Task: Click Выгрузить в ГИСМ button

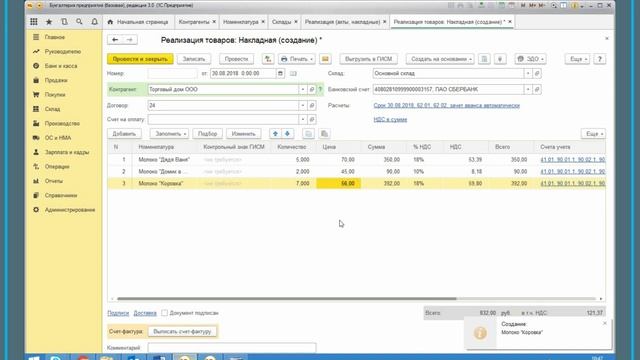Action: click(369, 59)
